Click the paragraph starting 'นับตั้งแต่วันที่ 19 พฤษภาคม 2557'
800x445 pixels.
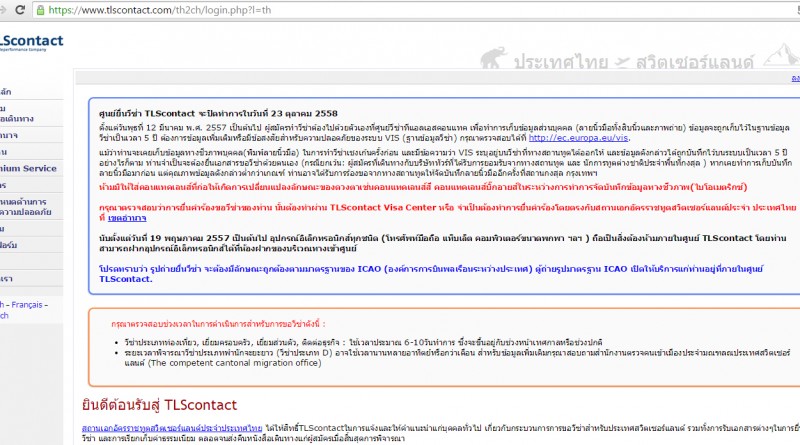[442, 243]
